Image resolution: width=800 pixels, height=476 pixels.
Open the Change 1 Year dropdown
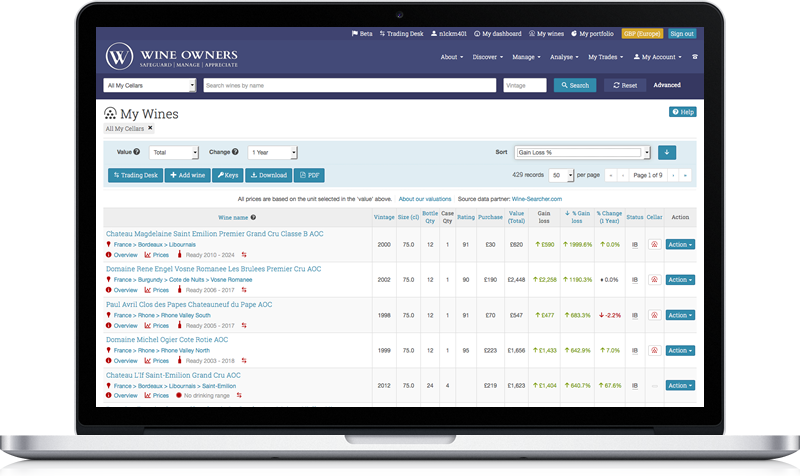coord(272,153)
